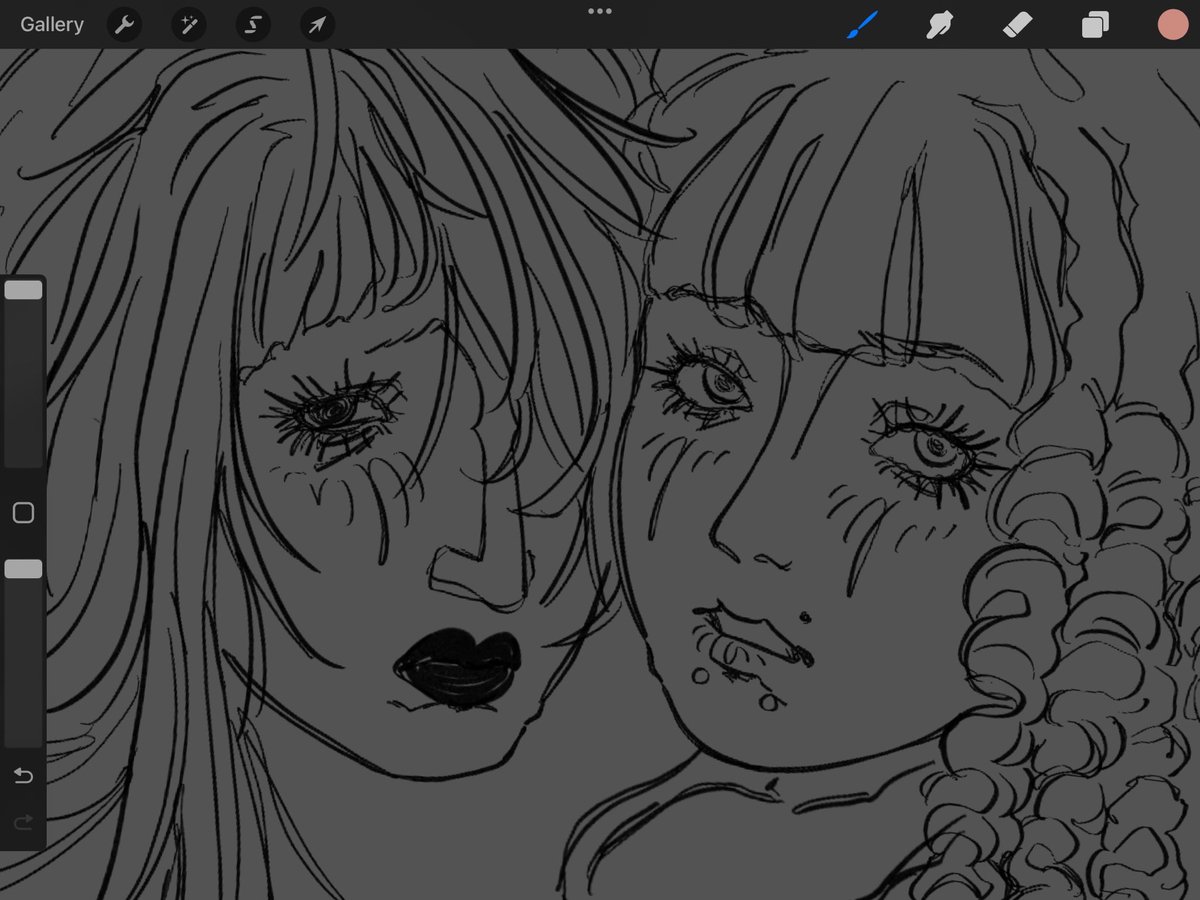Open the active color picker

tap(1172, 25)
